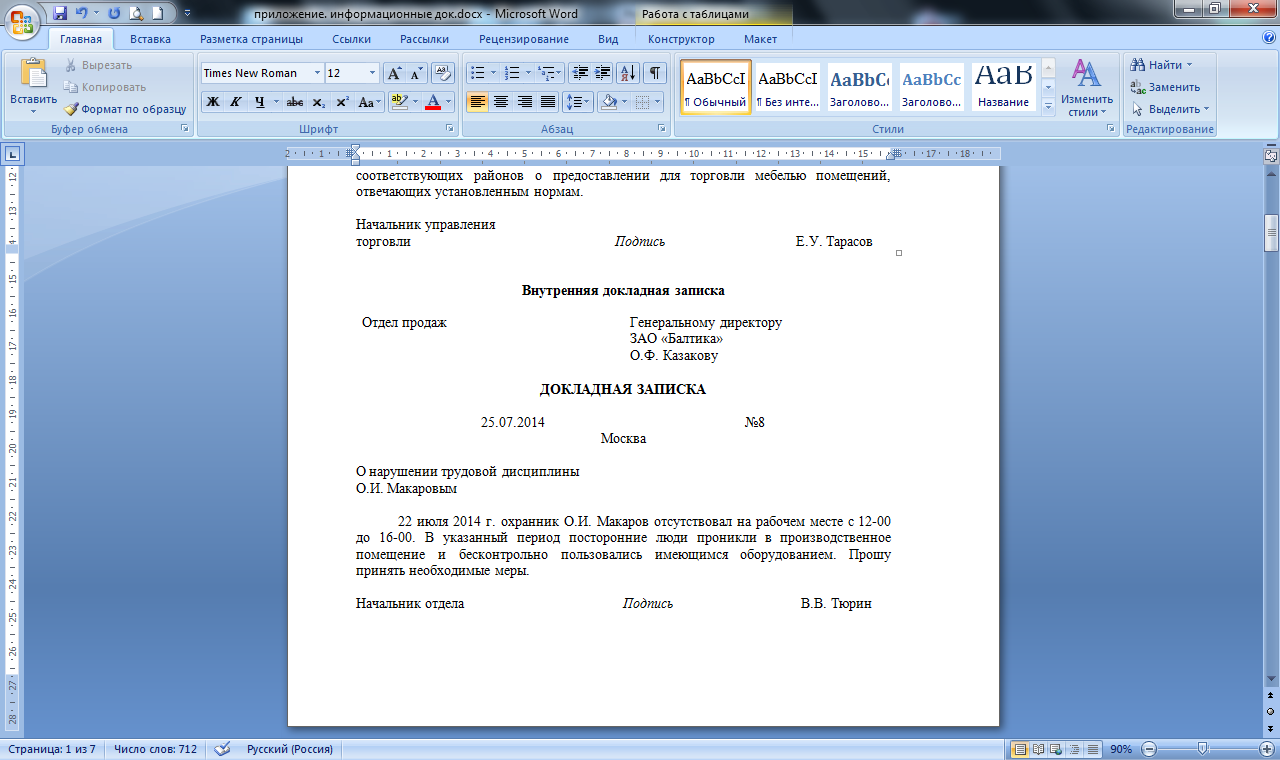Decrease paragraph indent
This screenshot has width=1280, height=760.
[580, 73]
